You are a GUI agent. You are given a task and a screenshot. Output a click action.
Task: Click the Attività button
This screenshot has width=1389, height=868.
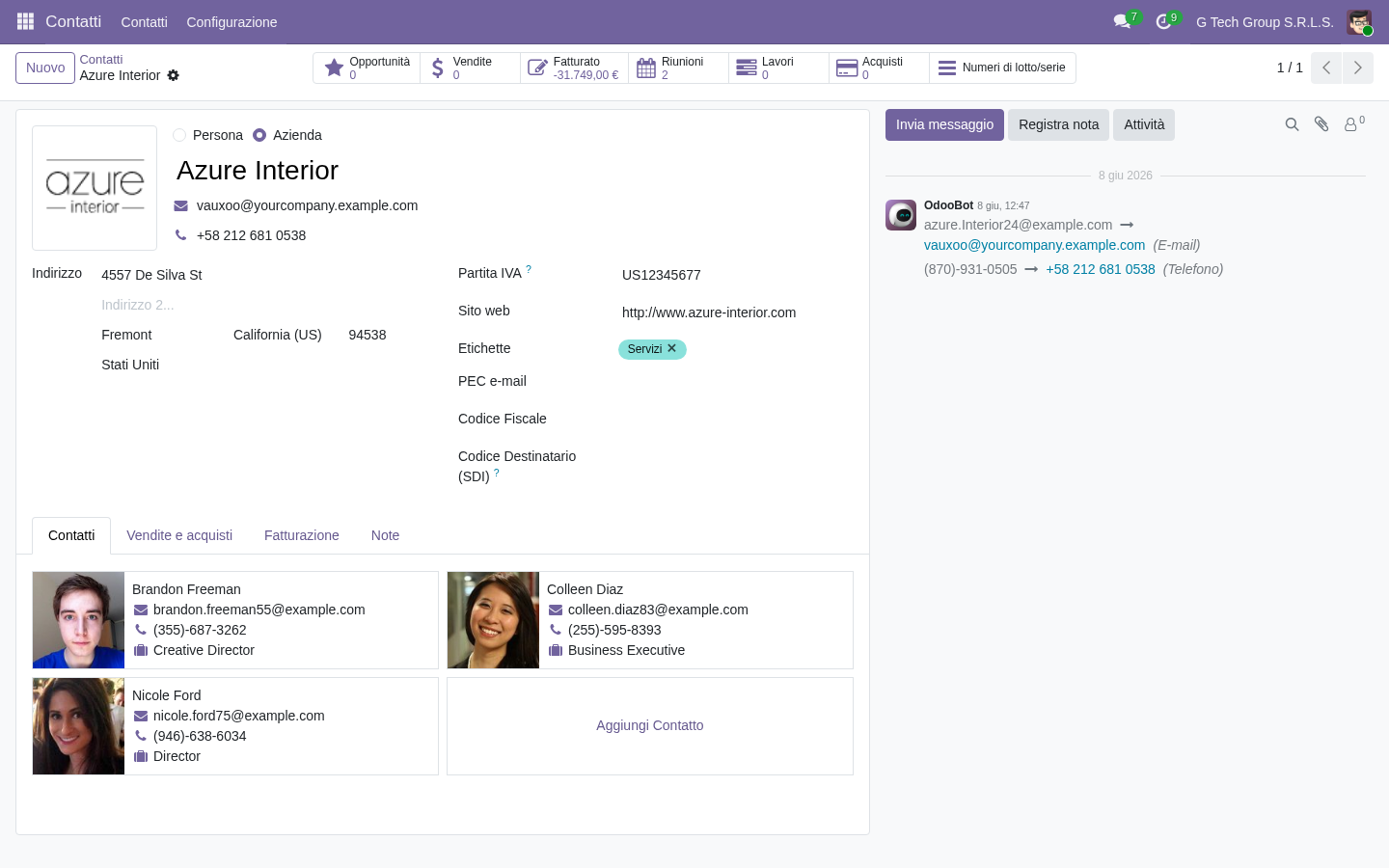click(1144, 124)
